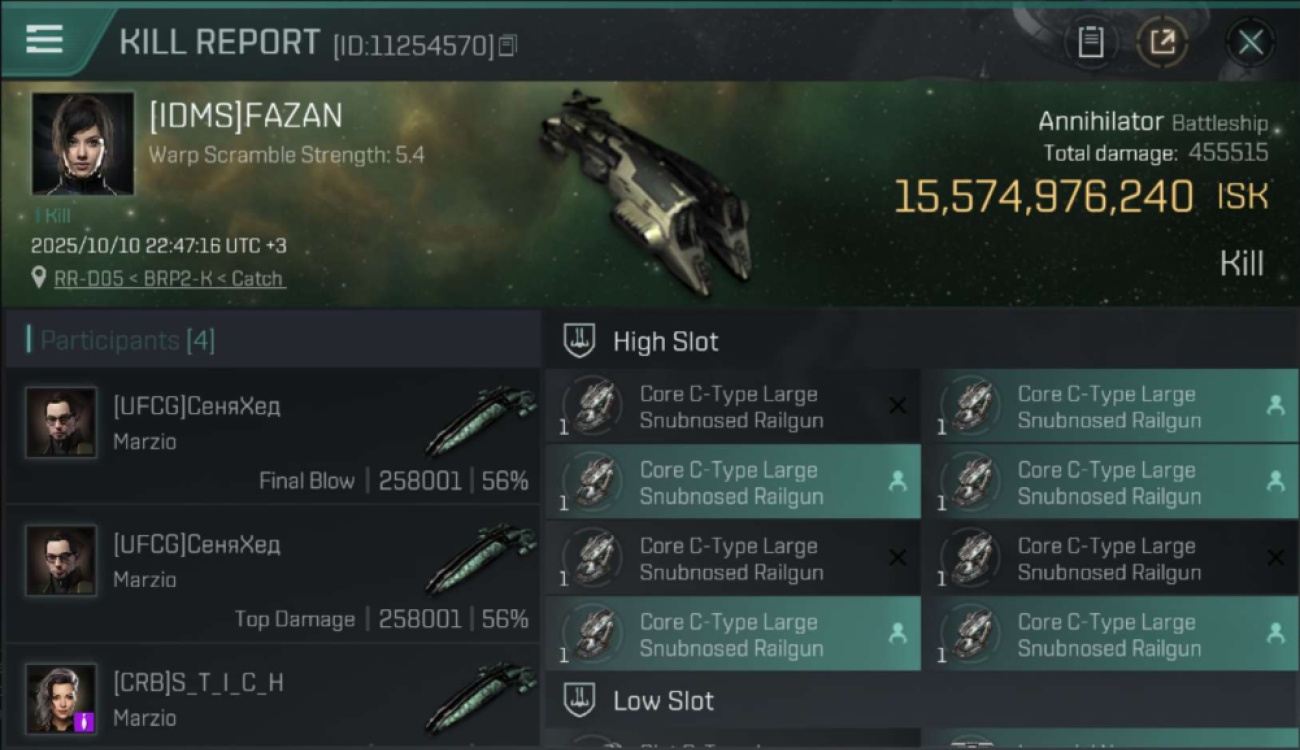1300x750 pixels.
Task: Close the kill report window
Action: pos(1250,42)
